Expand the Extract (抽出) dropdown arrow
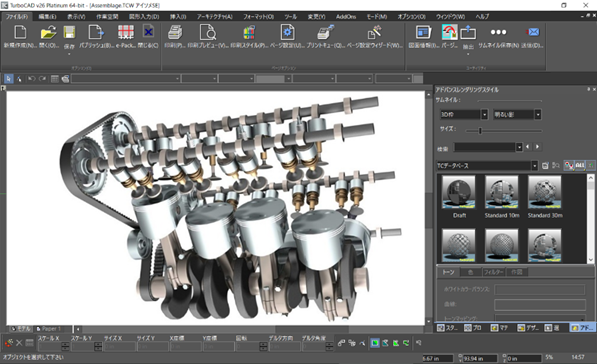 (x=468, y=54)
